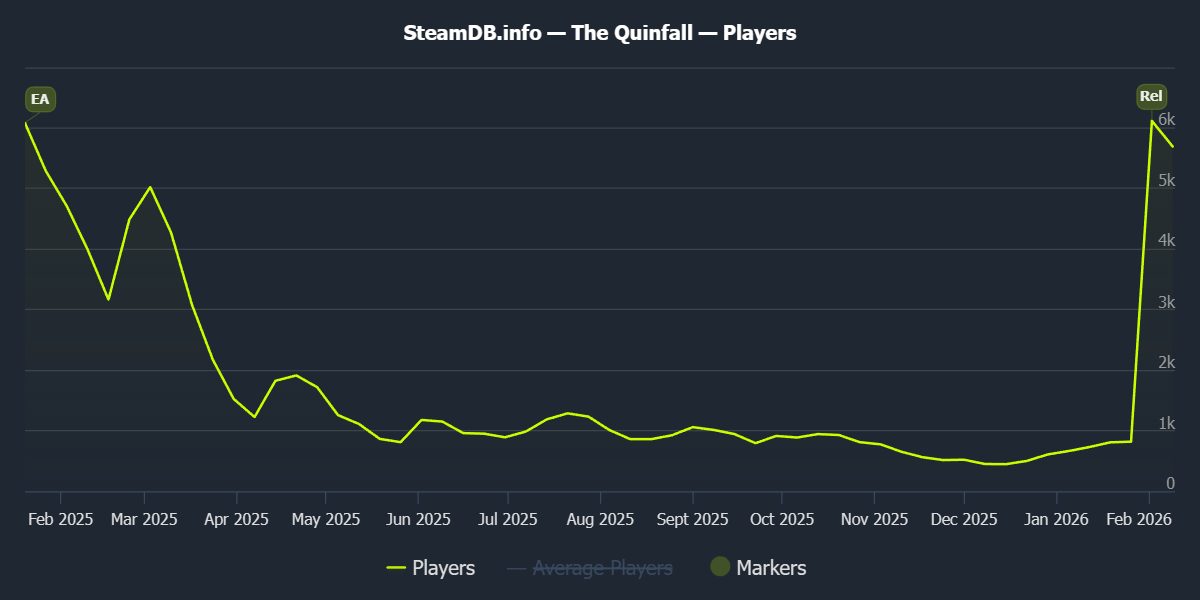Click the strikethrough Average Players legend line

(x=517, y=569)
